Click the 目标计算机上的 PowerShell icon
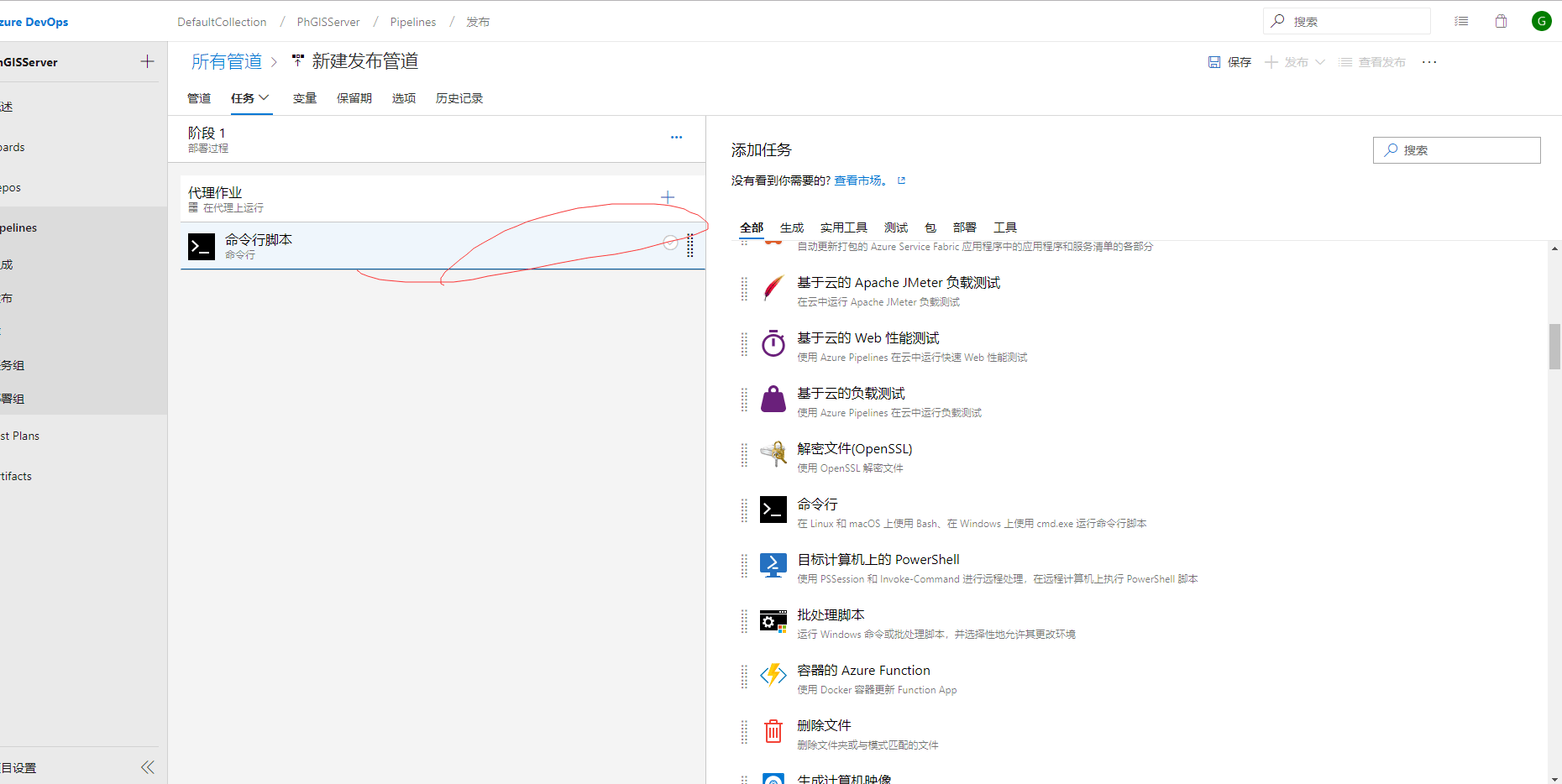Image resolution: width=1562 pixels, height=784 pixels. [x=773, y=565]
